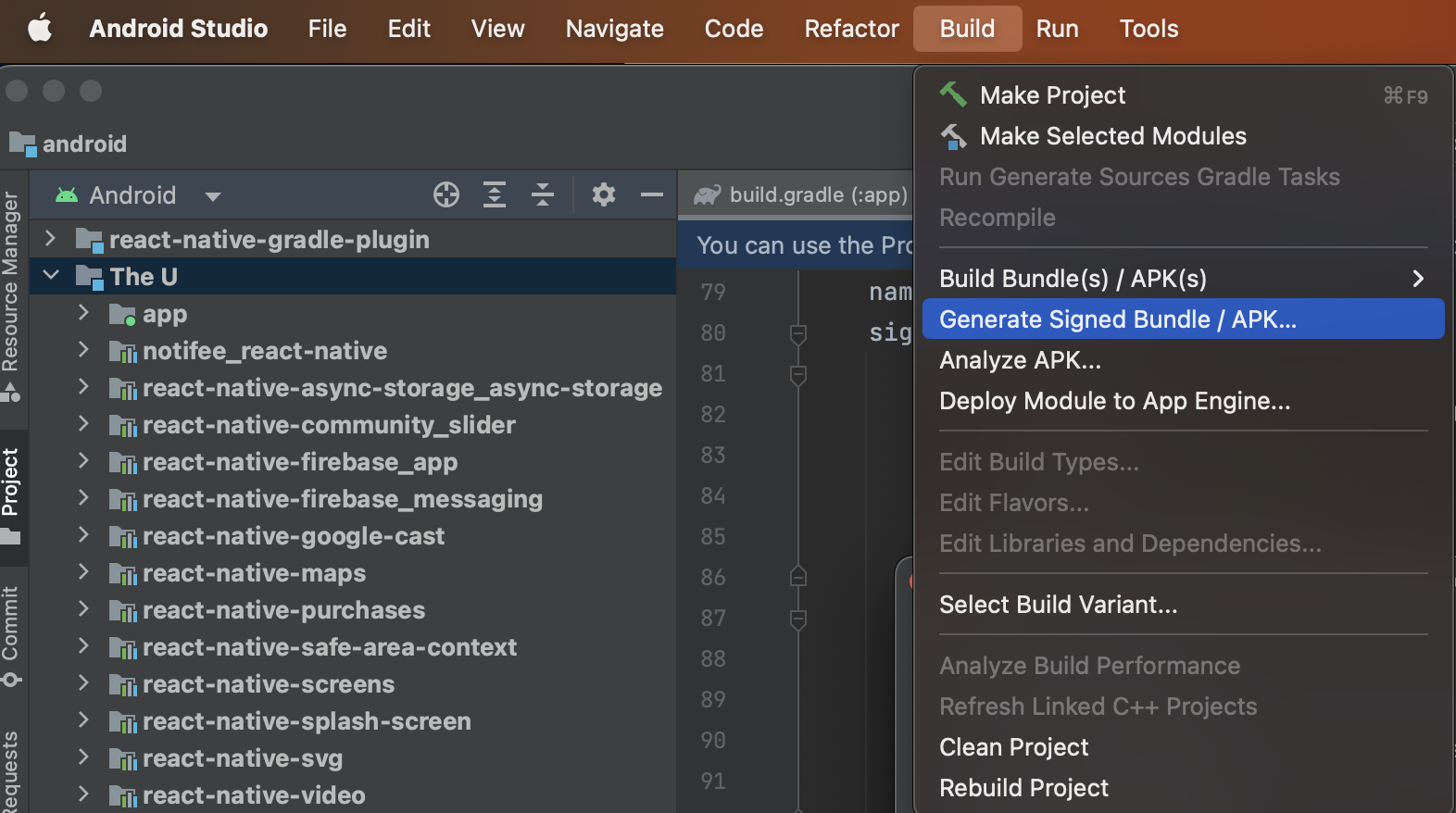Open the Android view dropdown
1456x813 pixels.
coord(212,196)
